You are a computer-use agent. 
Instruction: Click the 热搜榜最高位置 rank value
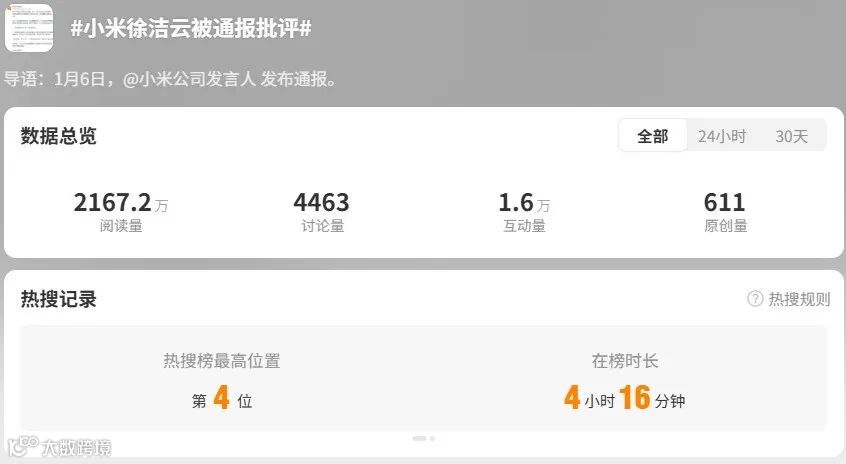(x=222, y=398)
